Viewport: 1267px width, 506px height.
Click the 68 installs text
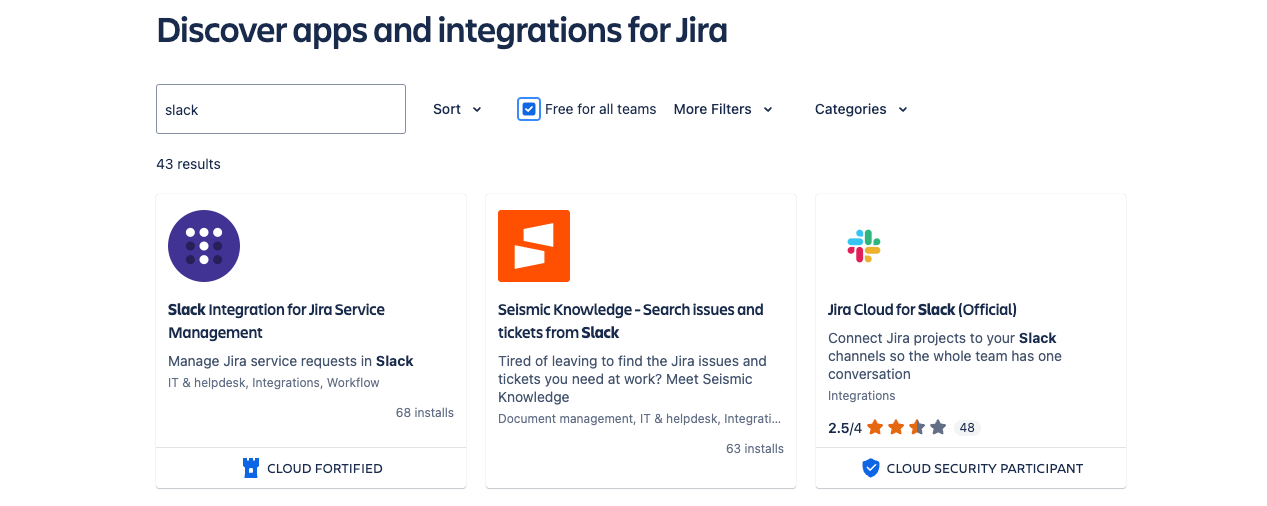tap(425, 412)
